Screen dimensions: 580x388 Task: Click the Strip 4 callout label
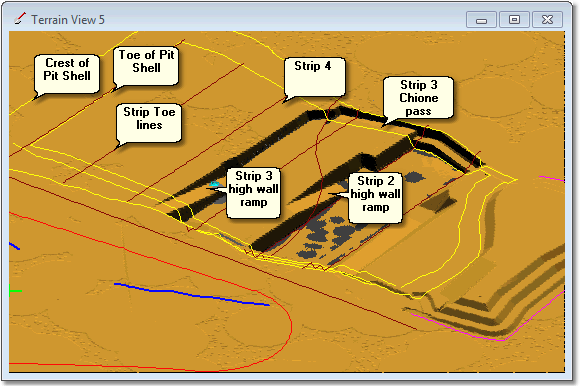tap(315, 77)
